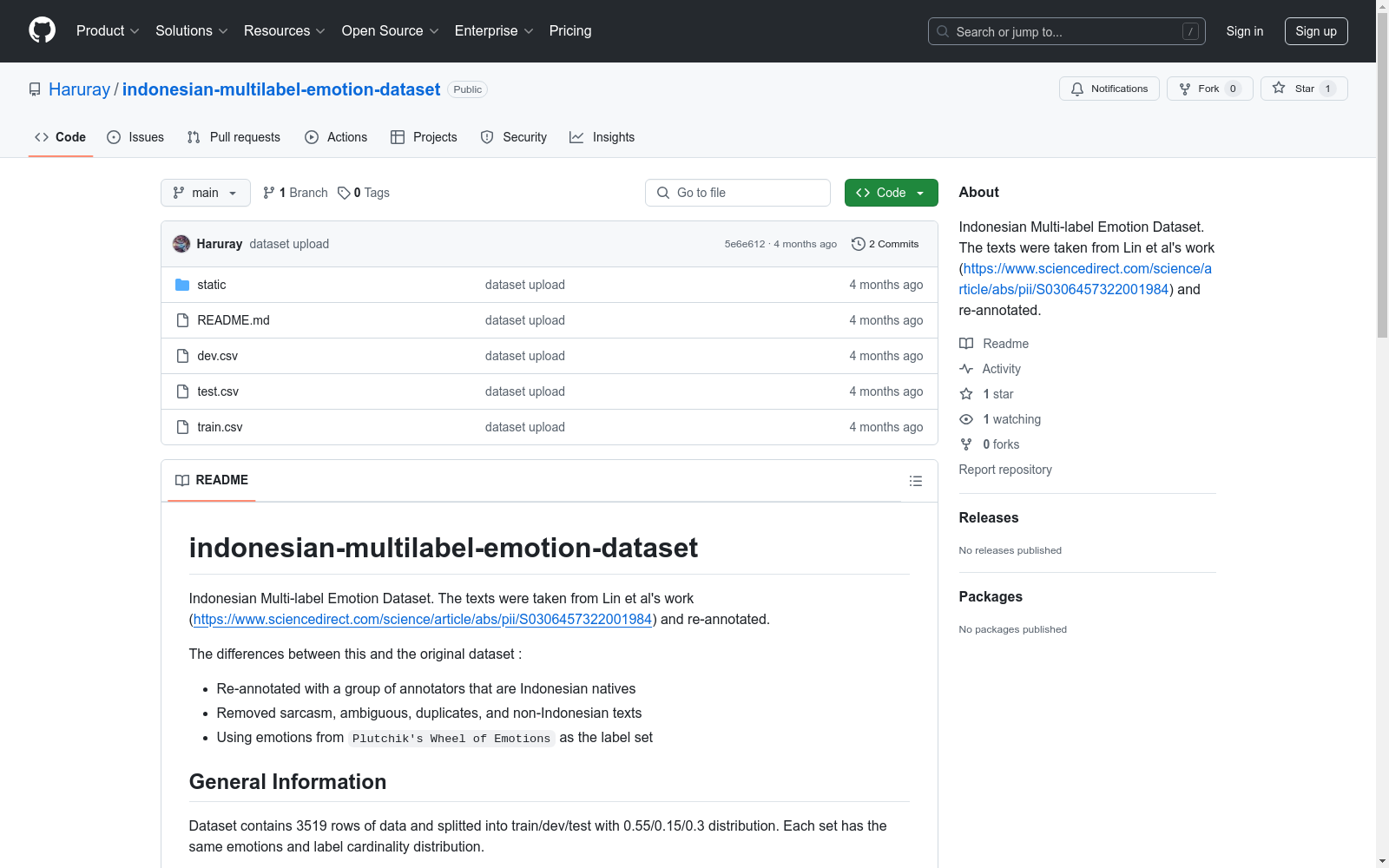Switch to the Security tab

[x=514, y=137]
